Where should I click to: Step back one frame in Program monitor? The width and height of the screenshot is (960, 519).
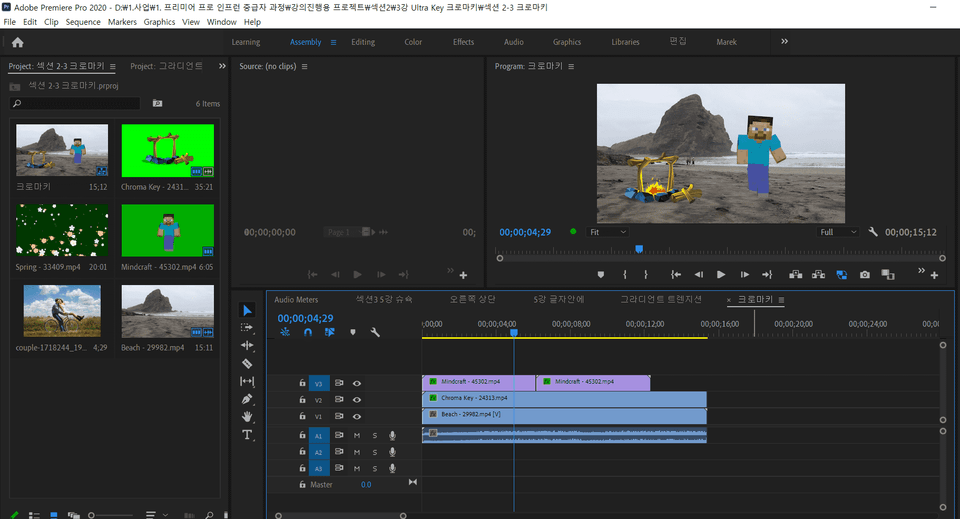tap(699, 275)
